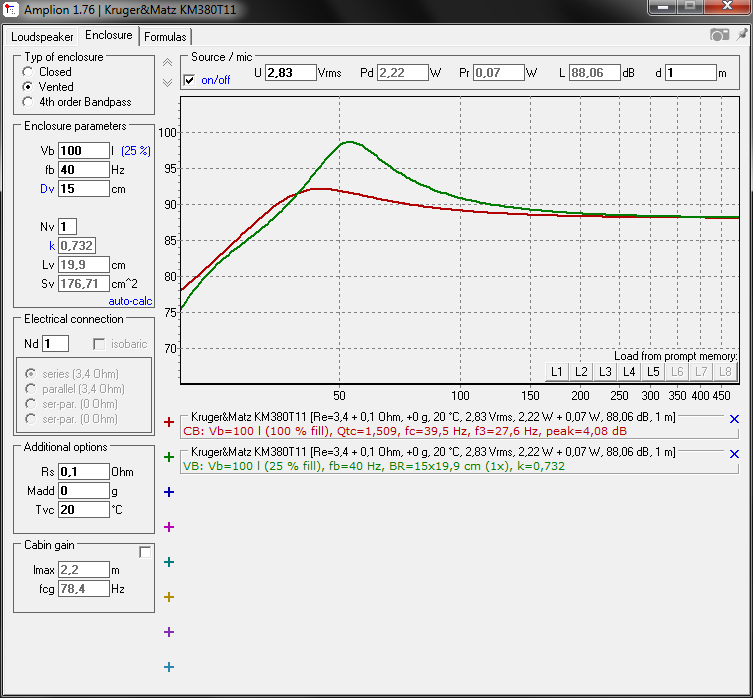Click the d distance input field

click(x=691, y=73)
